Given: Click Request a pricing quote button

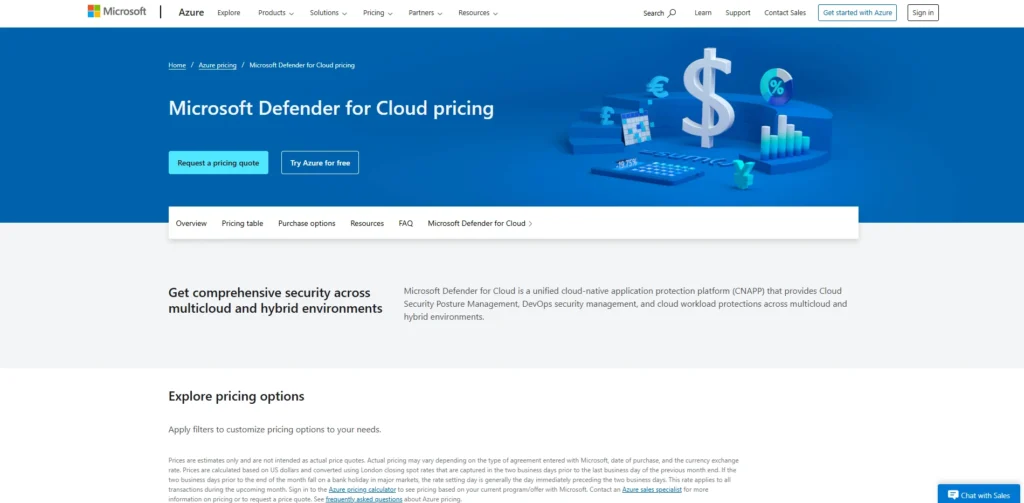Looking at the screenshot, I should (x=218, y=163).
